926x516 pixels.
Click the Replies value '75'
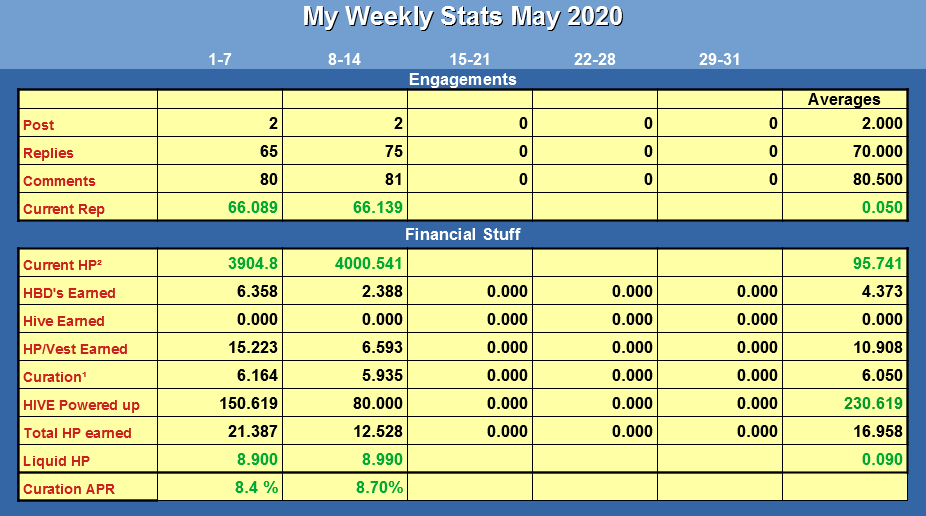point(394,151)
